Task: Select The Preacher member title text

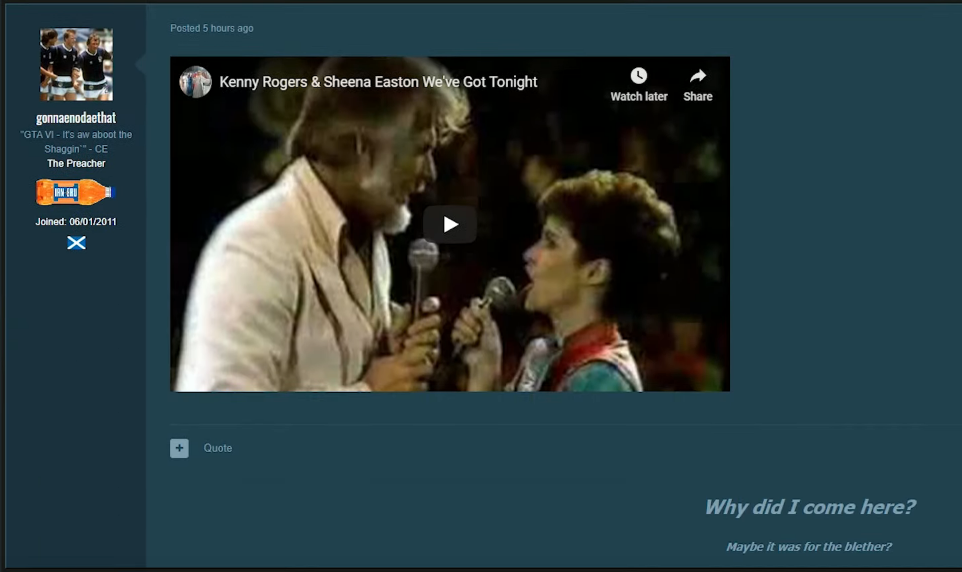Action: pos(76,163)
